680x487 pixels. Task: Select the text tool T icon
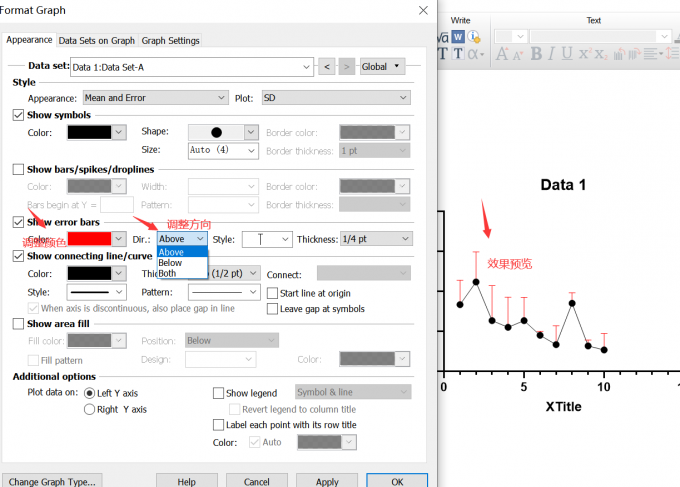pyautogui.click(x=458, y=53)
